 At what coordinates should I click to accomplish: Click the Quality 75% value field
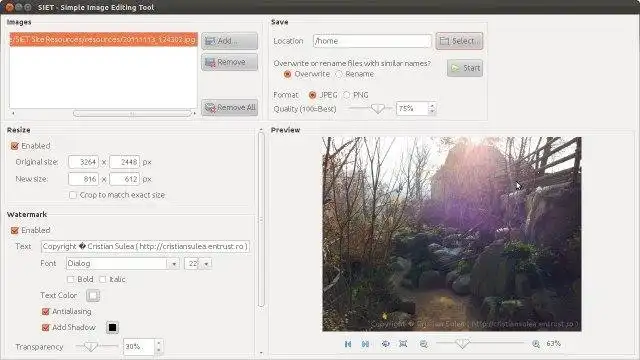tap(412, 109)
